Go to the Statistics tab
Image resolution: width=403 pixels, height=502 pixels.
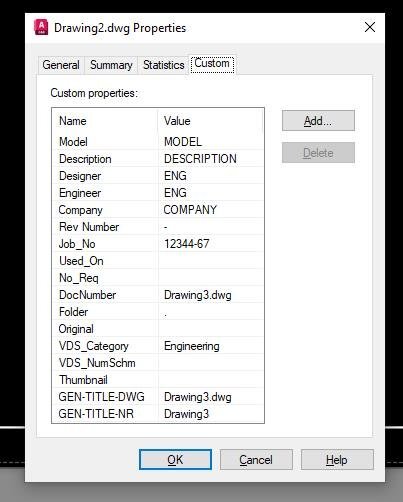(163, 65)
